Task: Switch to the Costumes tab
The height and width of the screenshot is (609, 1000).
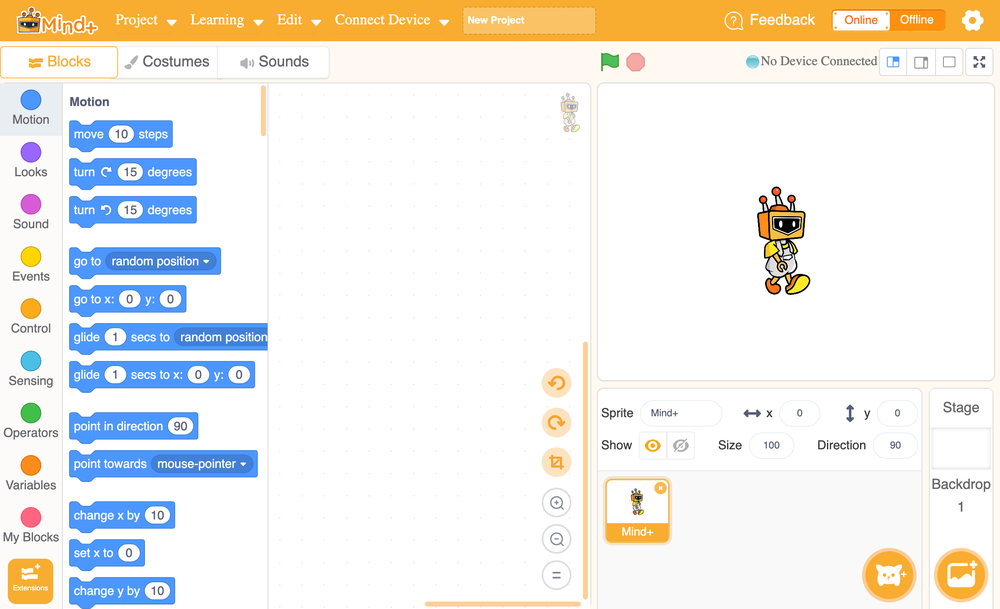Action: (166, 62)
